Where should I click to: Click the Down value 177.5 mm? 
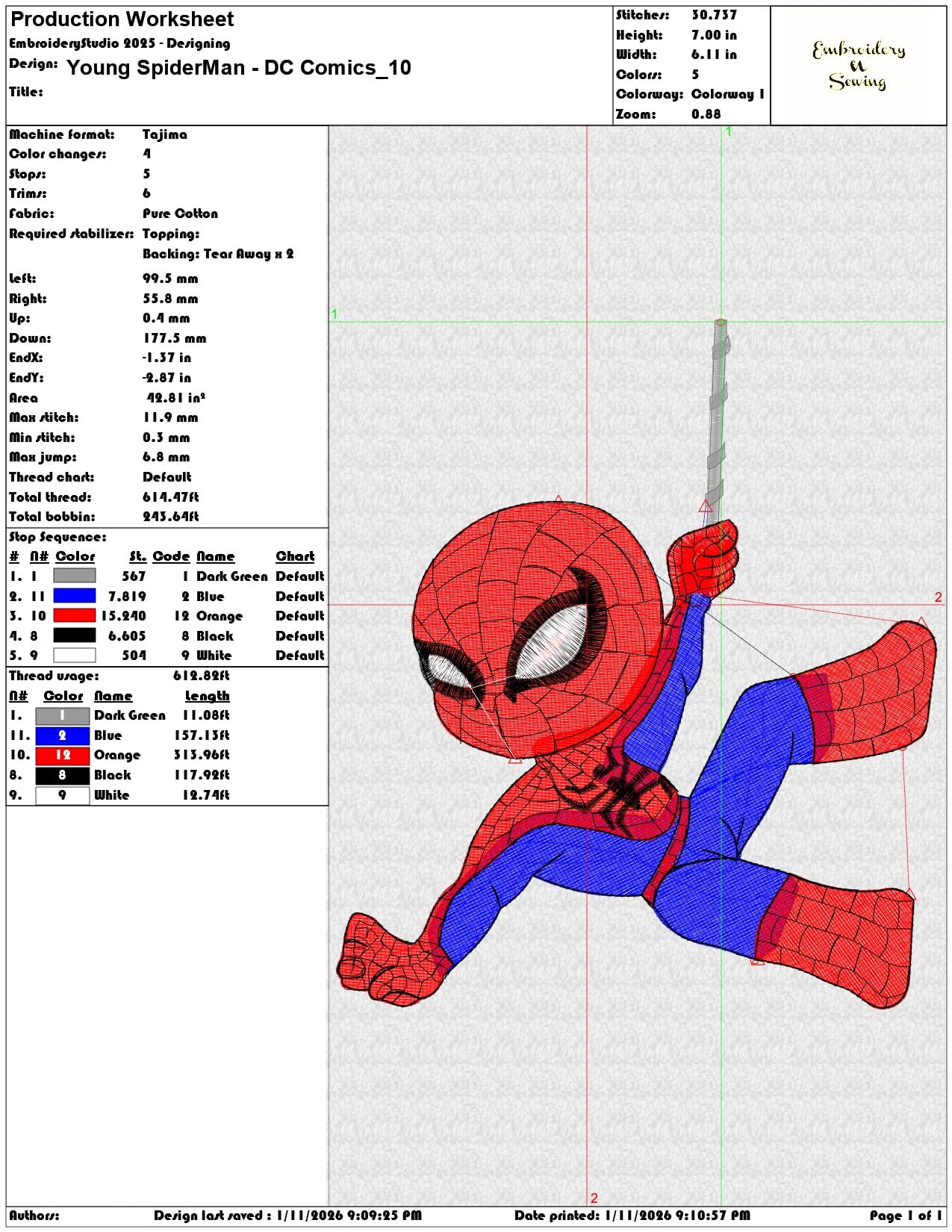coord(174,338)
